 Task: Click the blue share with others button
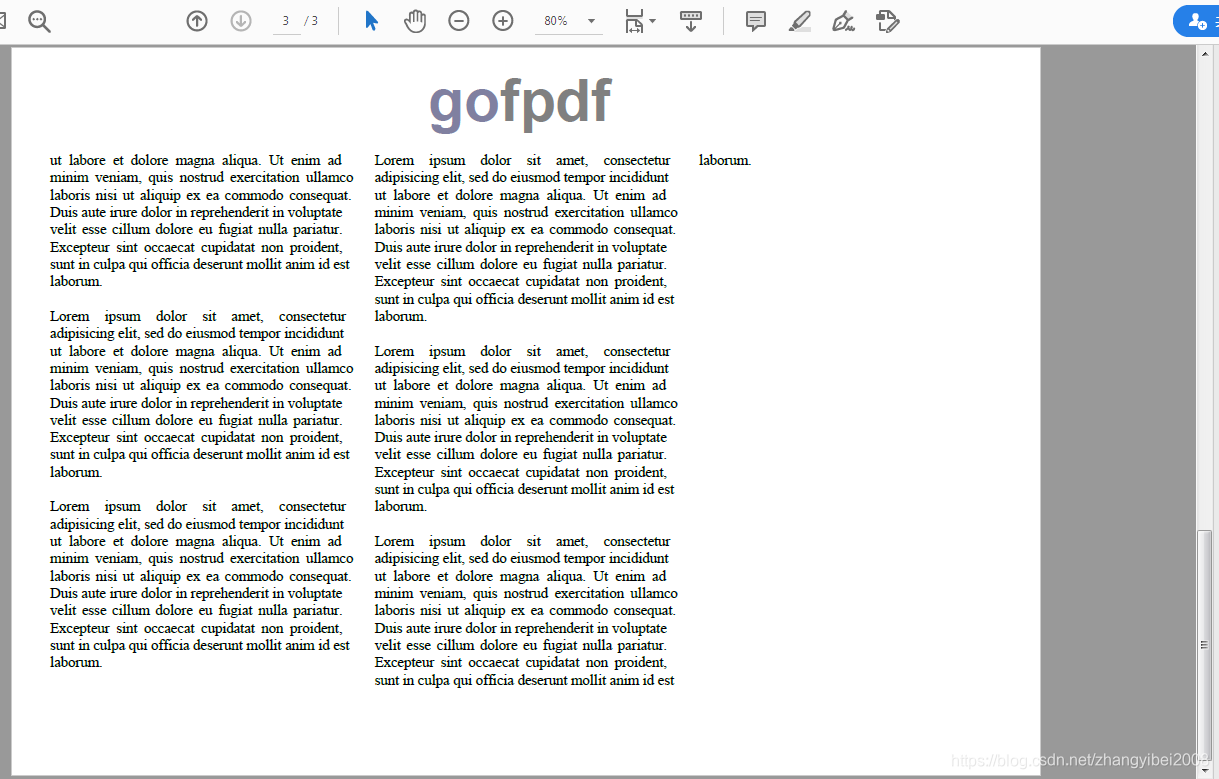coord(1198,21)
